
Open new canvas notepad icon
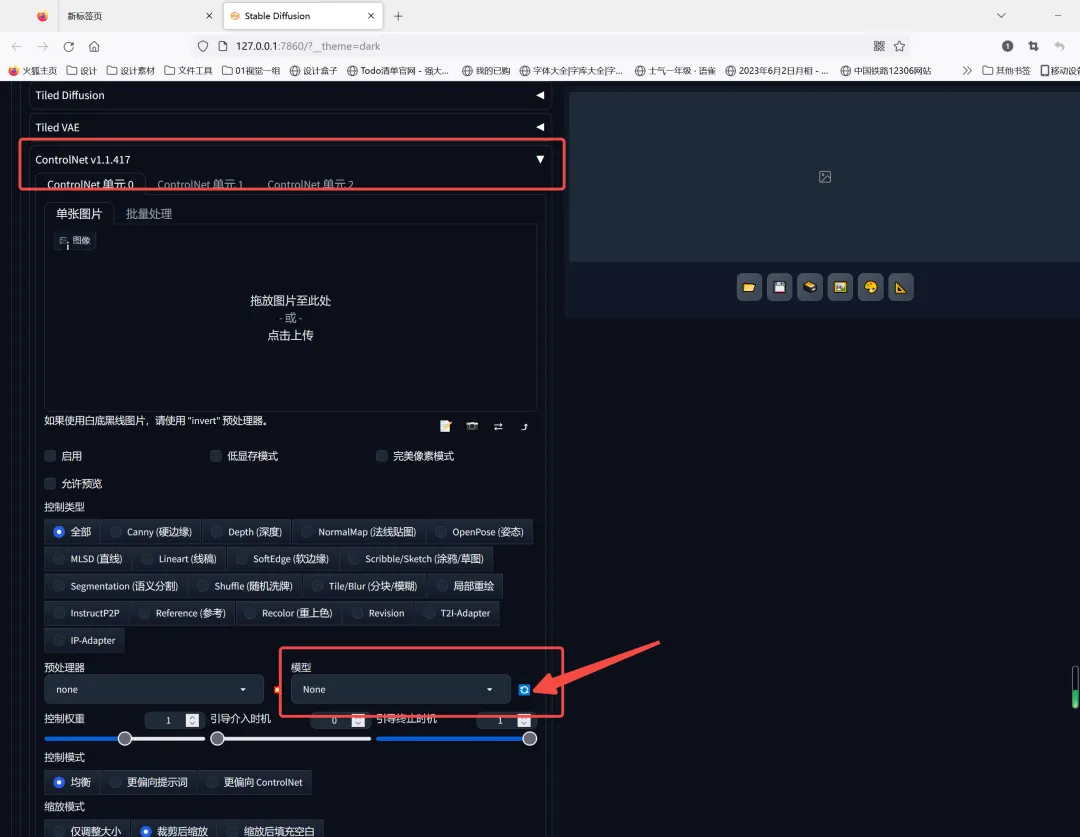(x=446, y=426)
